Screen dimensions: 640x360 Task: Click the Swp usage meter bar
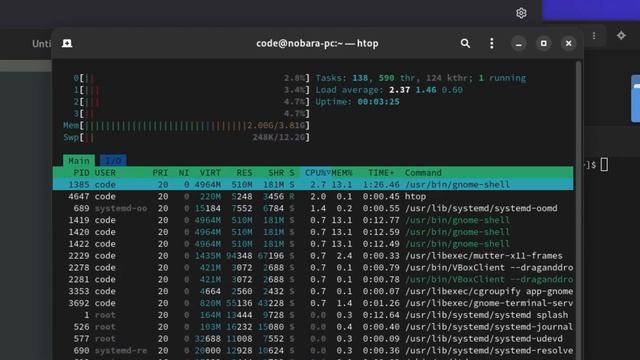187,137
